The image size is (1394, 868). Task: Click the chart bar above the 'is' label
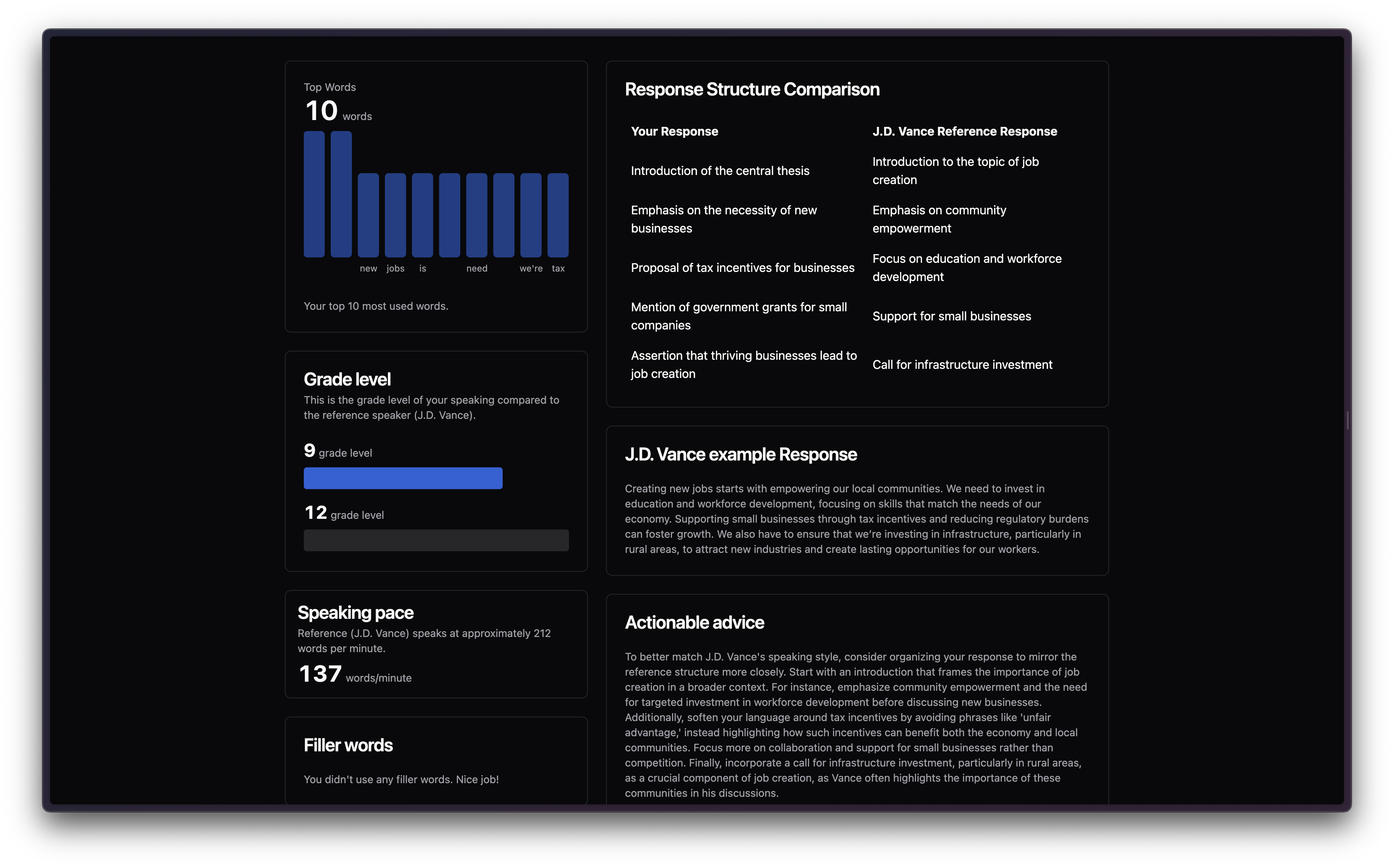422,215
